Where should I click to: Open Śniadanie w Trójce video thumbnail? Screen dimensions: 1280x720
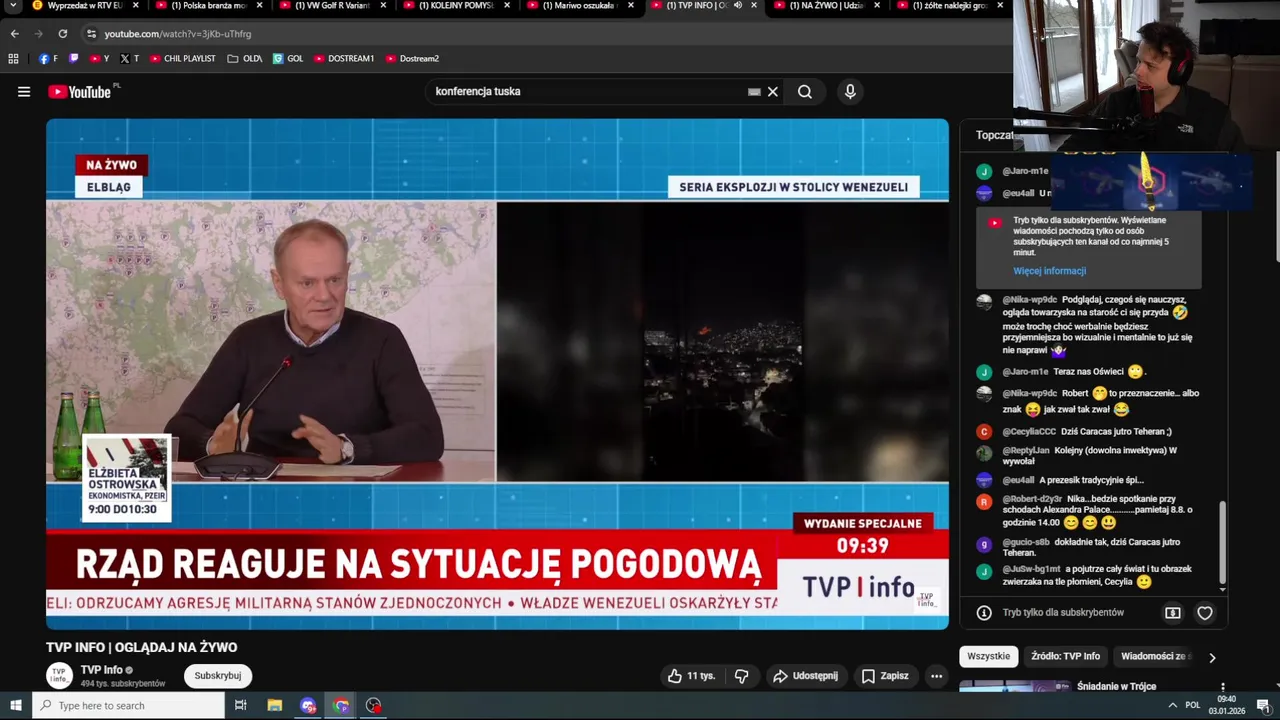point(1014,686)
